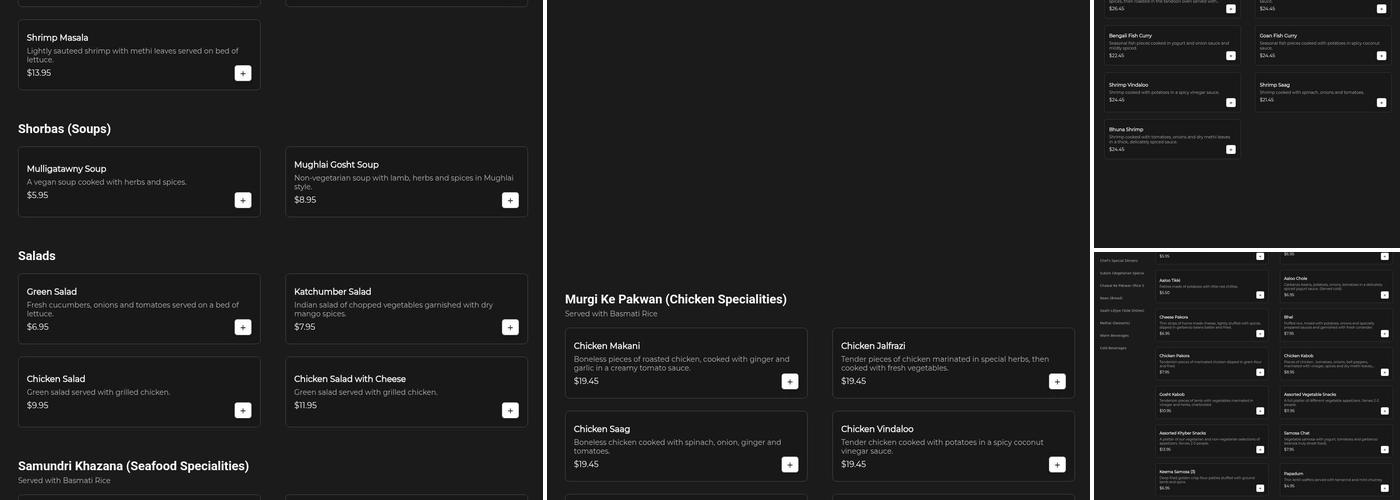Add Chicken Jalfrazi to order

pyautogui.click(x=1057, y=381)
